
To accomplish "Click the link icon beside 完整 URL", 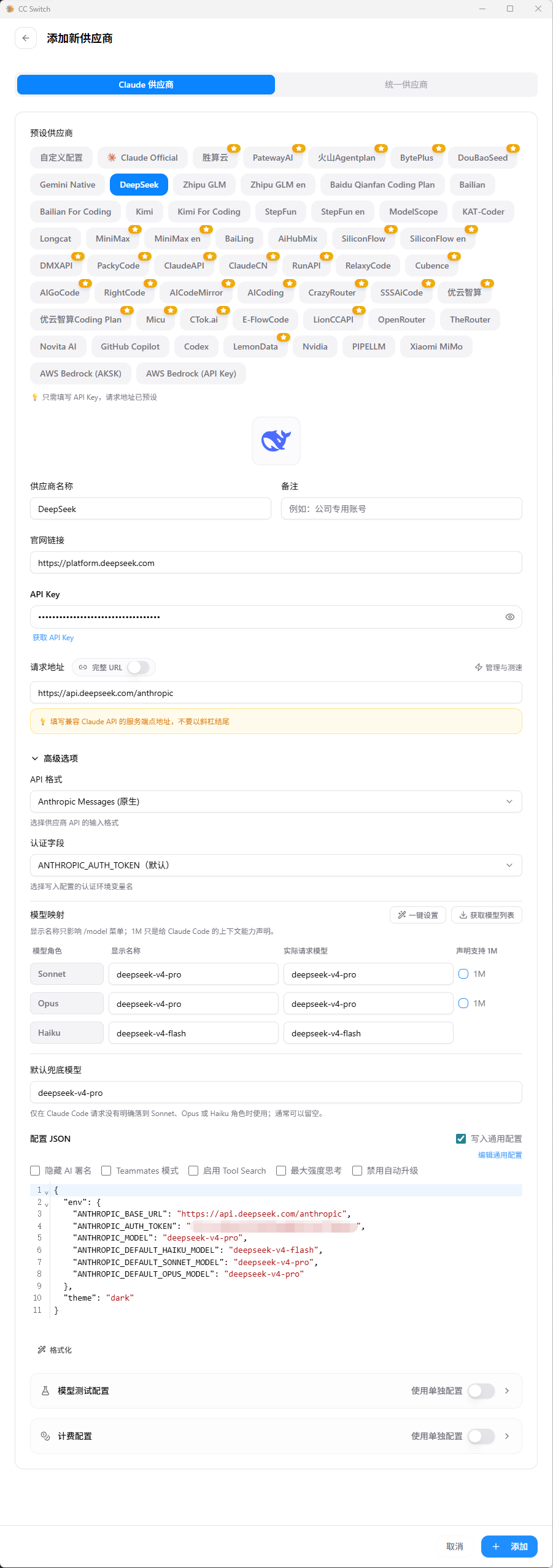I will click(x=83, y=667).
